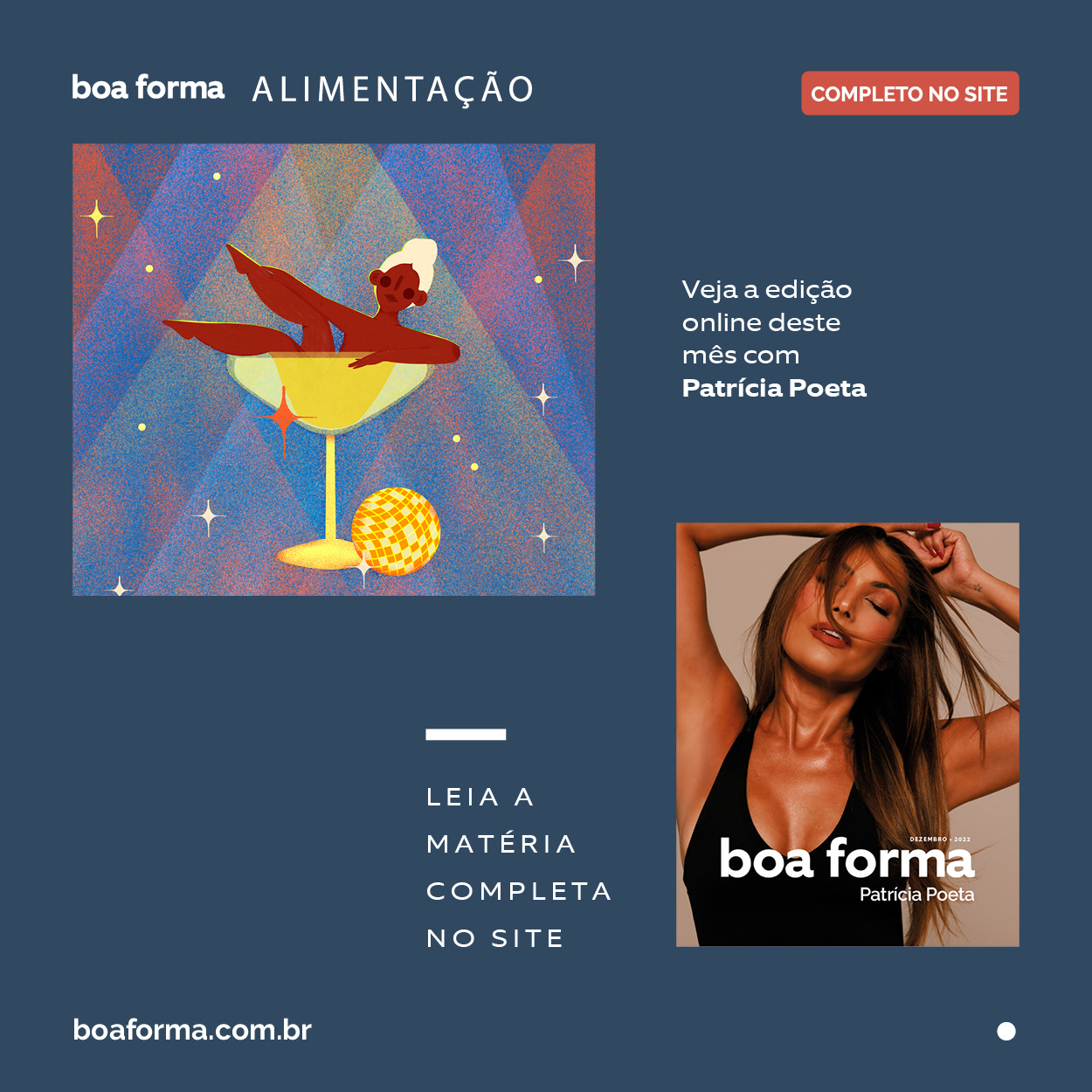Open the Patrícia Poeta magazine cover

pos(847,735)
